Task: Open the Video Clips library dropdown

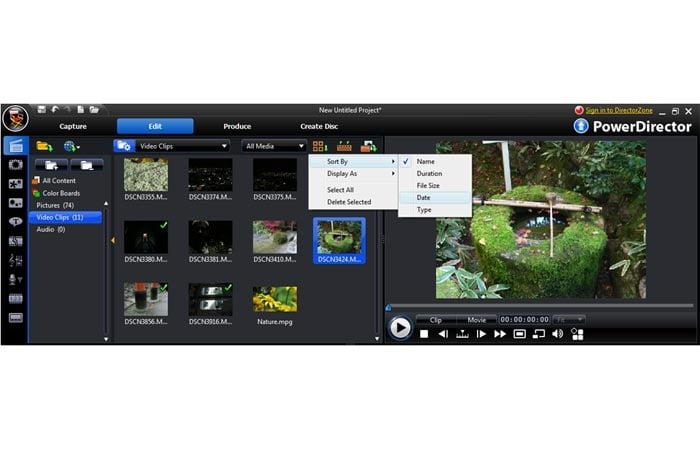Action: [183, 146]
